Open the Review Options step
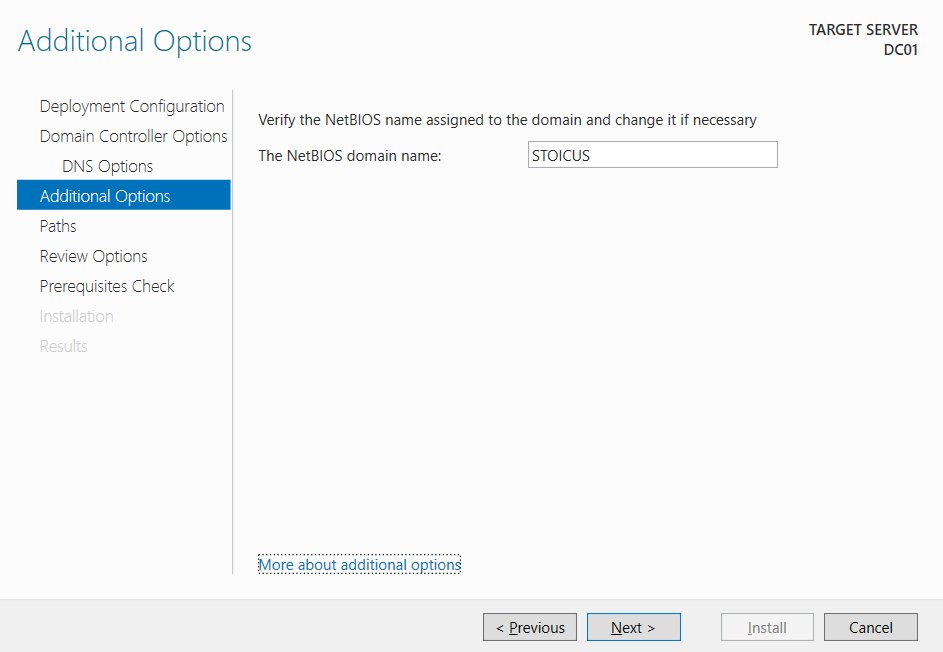This screenshot has width=943, height=652. tap(93, 256)
